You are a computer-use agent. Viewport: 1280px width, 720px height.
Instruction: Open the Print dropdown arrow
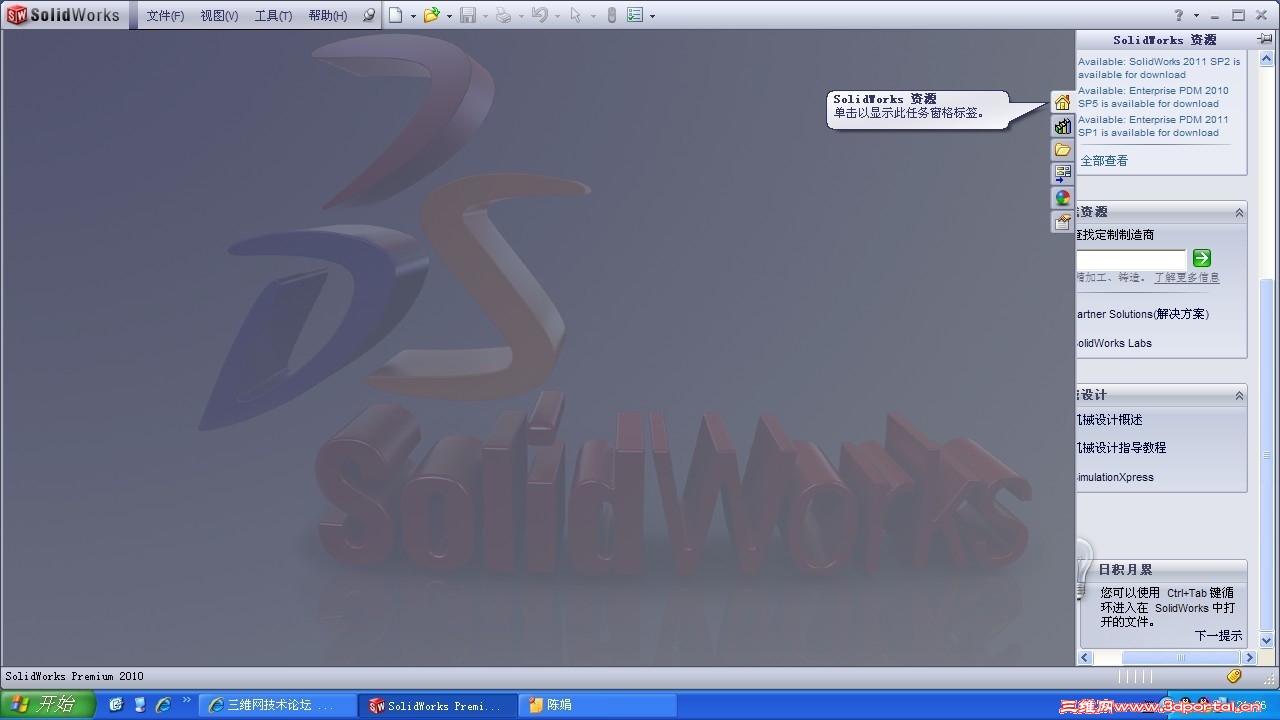[521, 16]
